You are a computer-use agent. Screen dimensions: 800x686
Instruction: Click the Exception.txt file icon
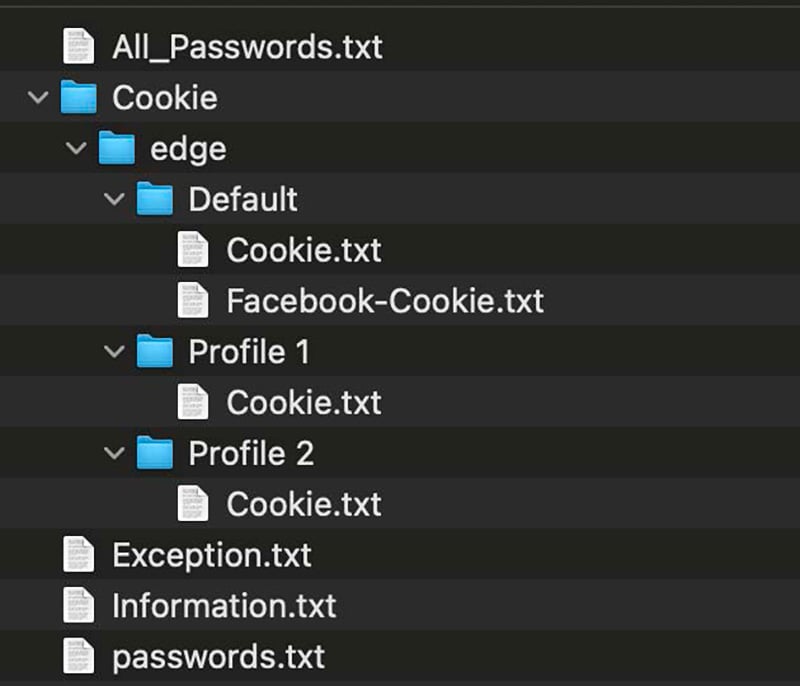click(x=78, y=554)
